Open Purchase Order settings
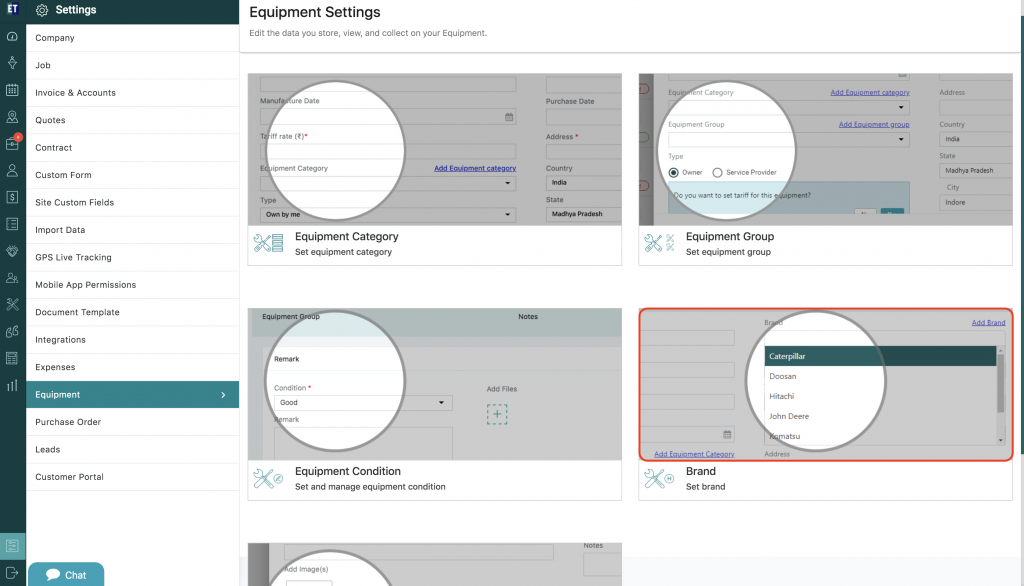Viewport: 1024px width, 586px height. coord(133,422)
